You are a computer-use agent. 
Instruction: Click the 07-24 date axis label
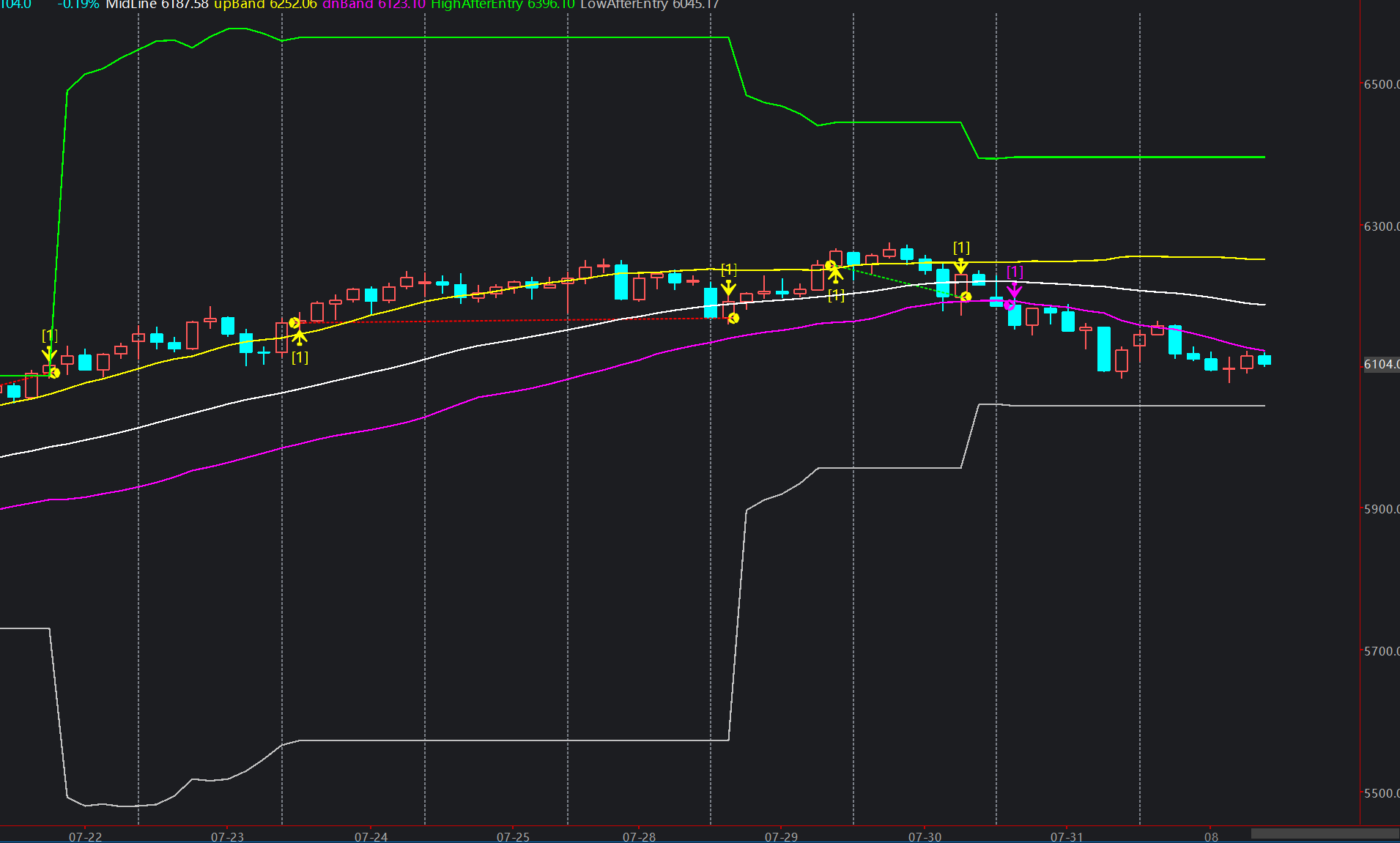pyautogui.click(x=371, y=836)
